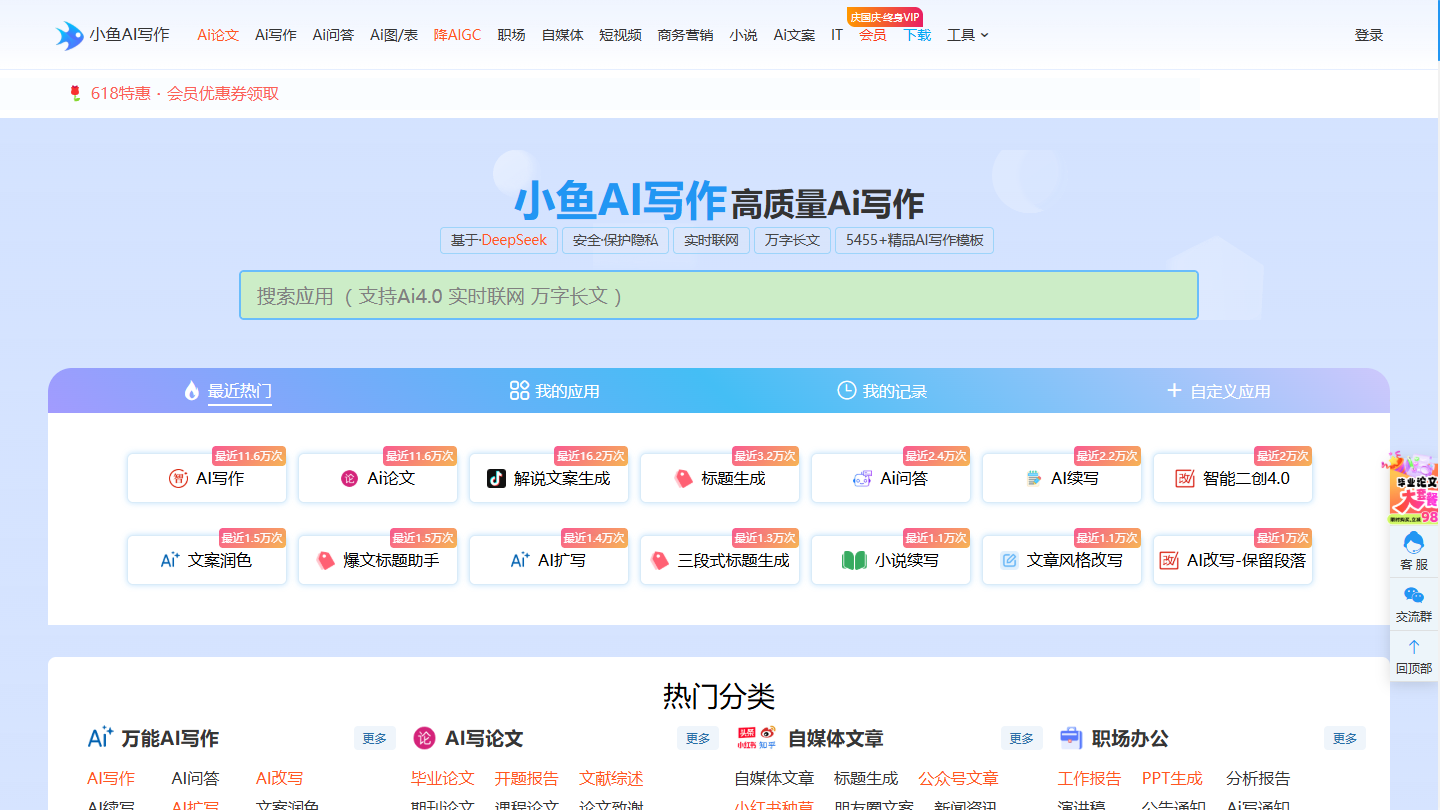Click the AI续写 card icon
Viewport: 1440px width, 810px height.
pos(1034,479)
